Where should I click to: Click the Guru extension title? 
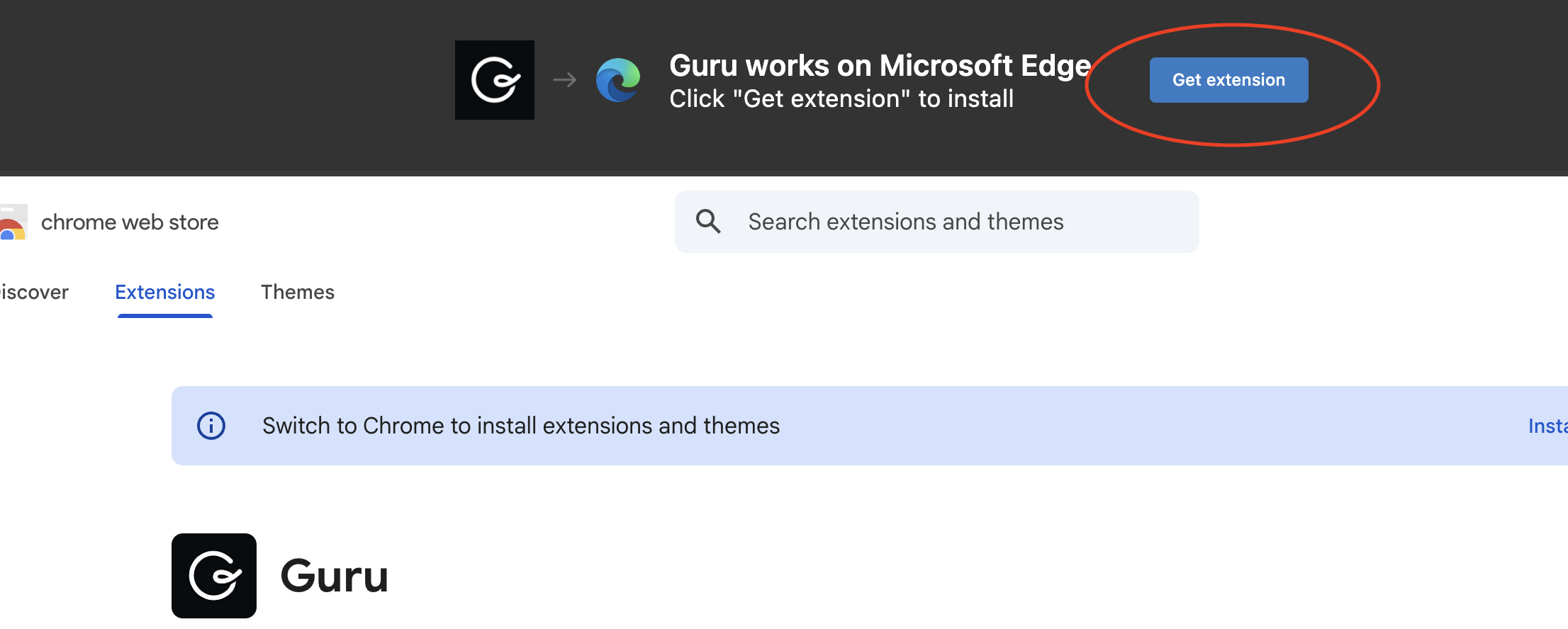(x=335, y=576)
